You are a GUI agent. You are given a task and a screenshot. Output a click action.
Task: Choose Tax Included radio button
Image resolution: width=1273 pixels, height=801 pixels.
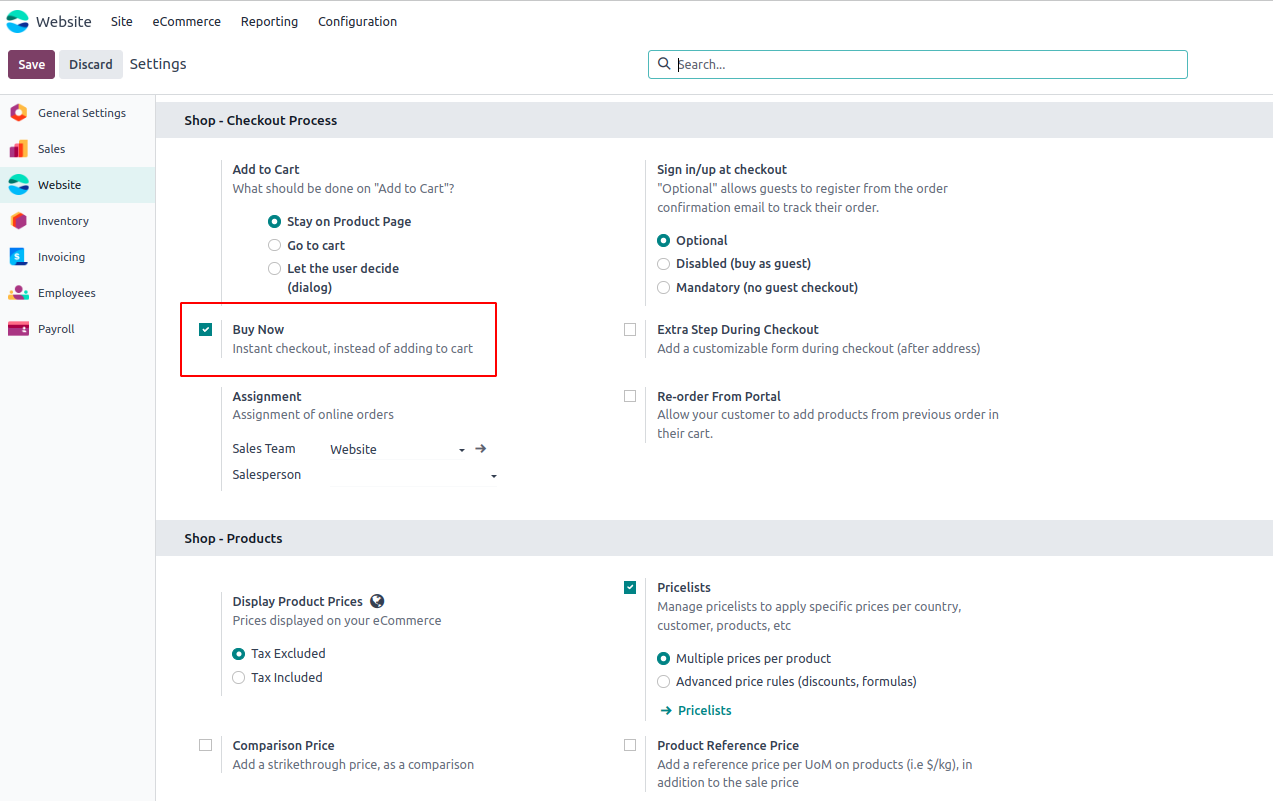[238, 677]
